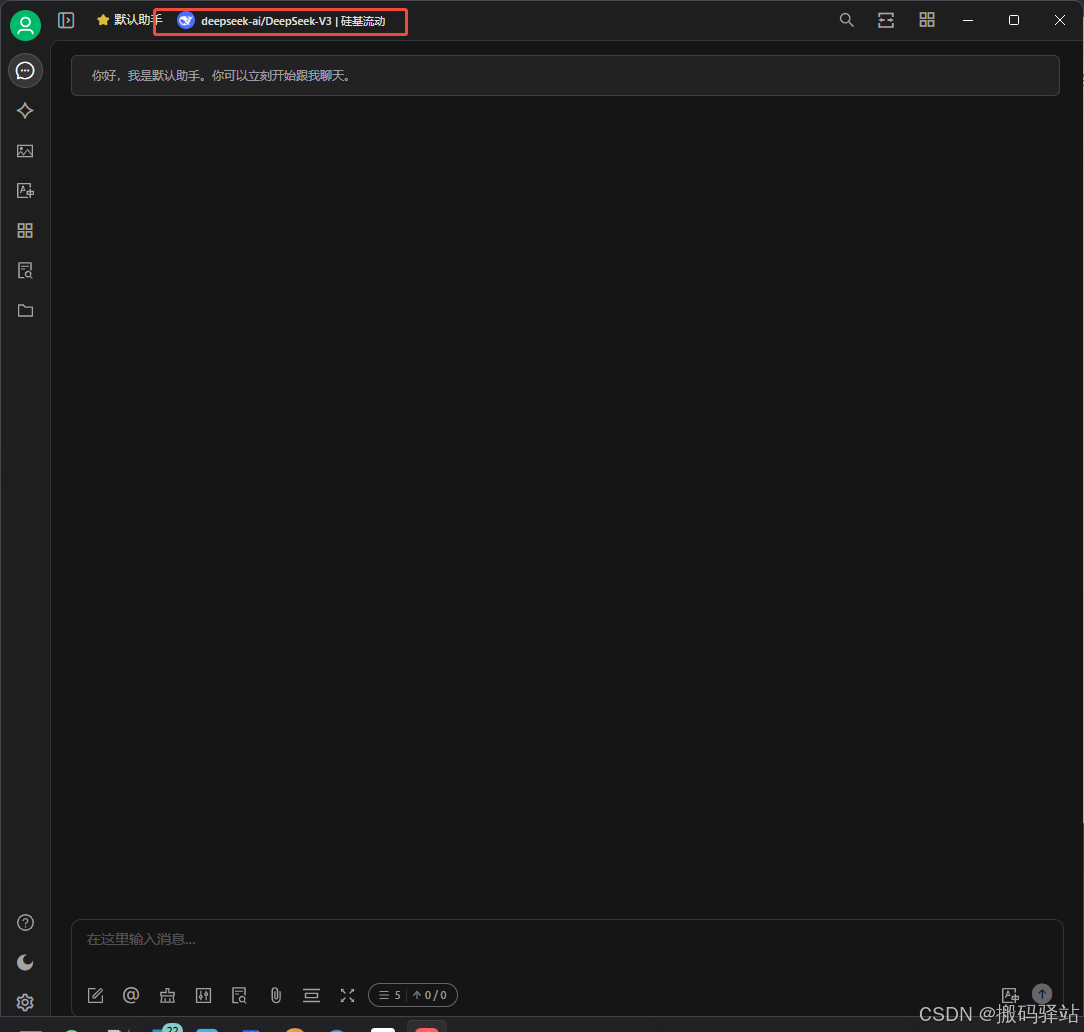The width and height of the screenshot is (1084, 1032).
Task: Open mini apps grid in top bar
Action: pos(927,20)
